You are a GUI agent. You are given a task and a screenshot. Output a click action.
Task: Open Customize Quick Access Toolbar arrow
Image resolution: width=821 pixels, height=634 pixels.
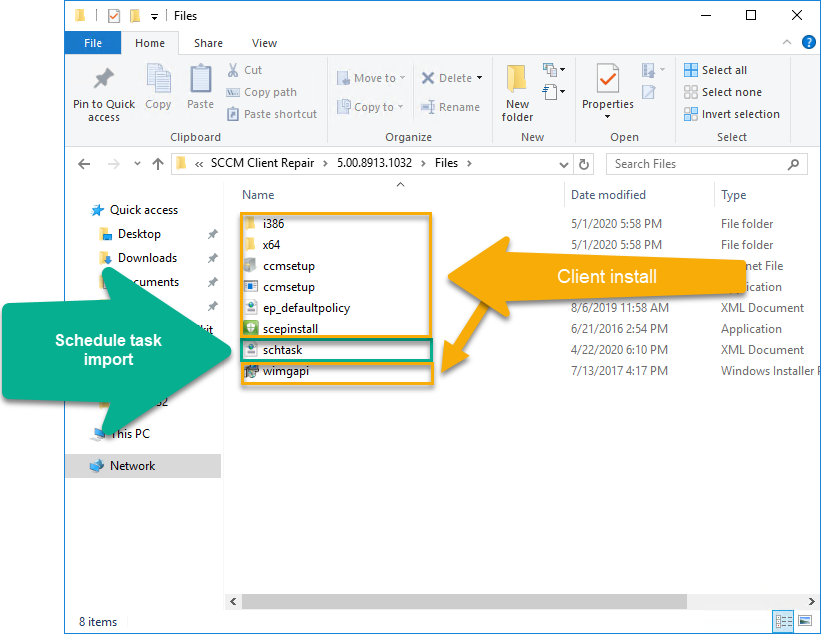pos(154,17)
